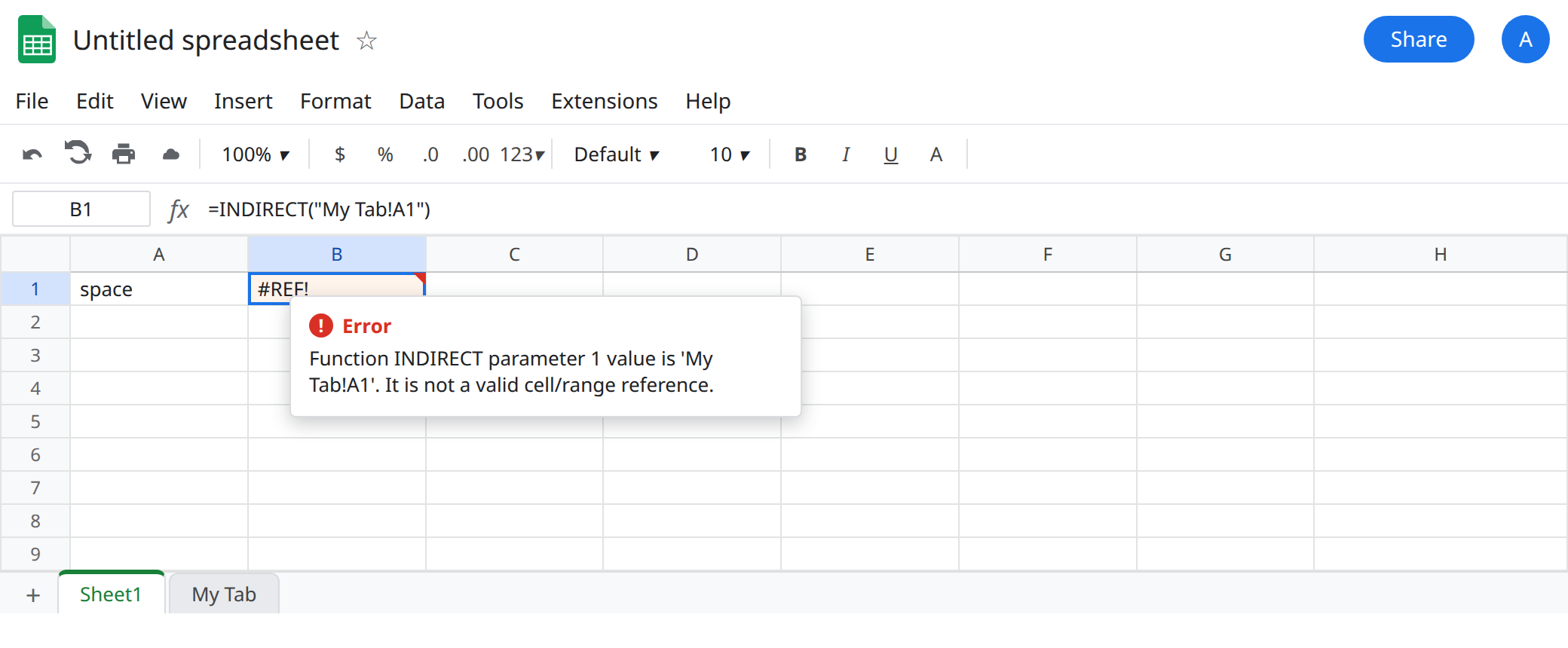
Task: Add a new sheet with plus icon
Action: (x=33, y=595)
